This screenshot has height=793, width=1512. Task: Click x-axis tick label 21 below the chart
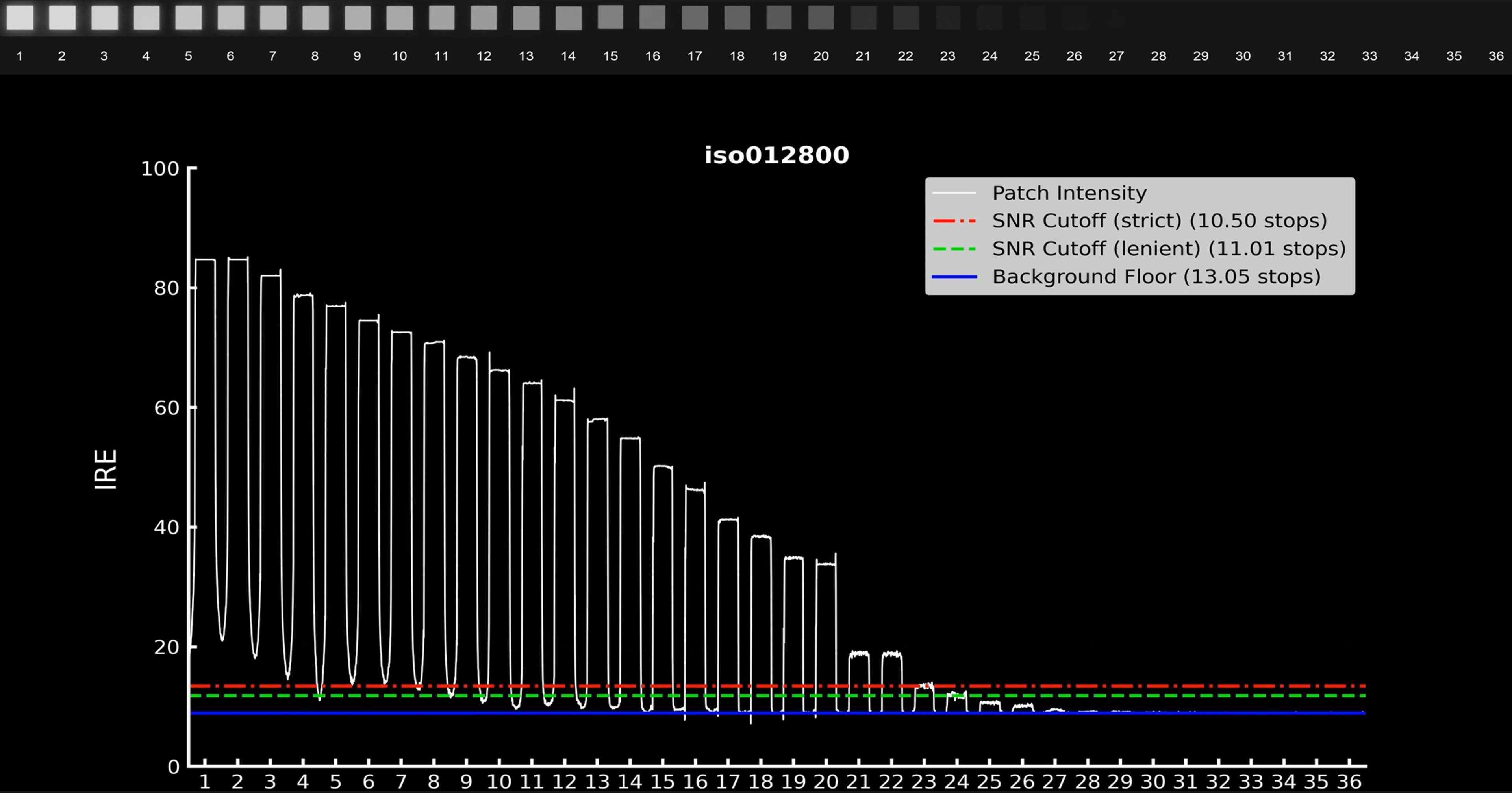[858, 782]
